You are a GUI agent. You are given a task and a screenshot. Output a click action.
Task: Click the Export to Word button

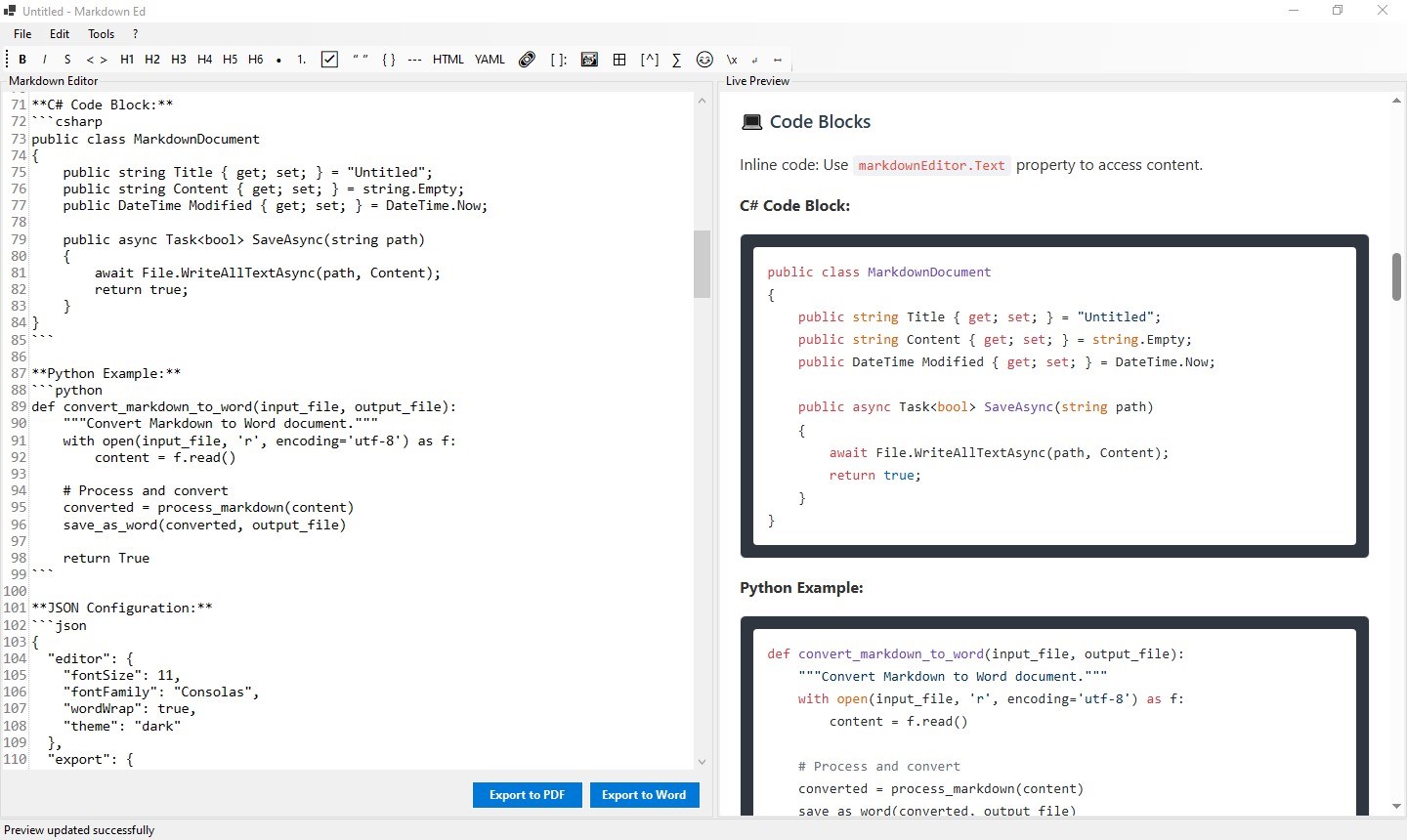pos(644,795)
